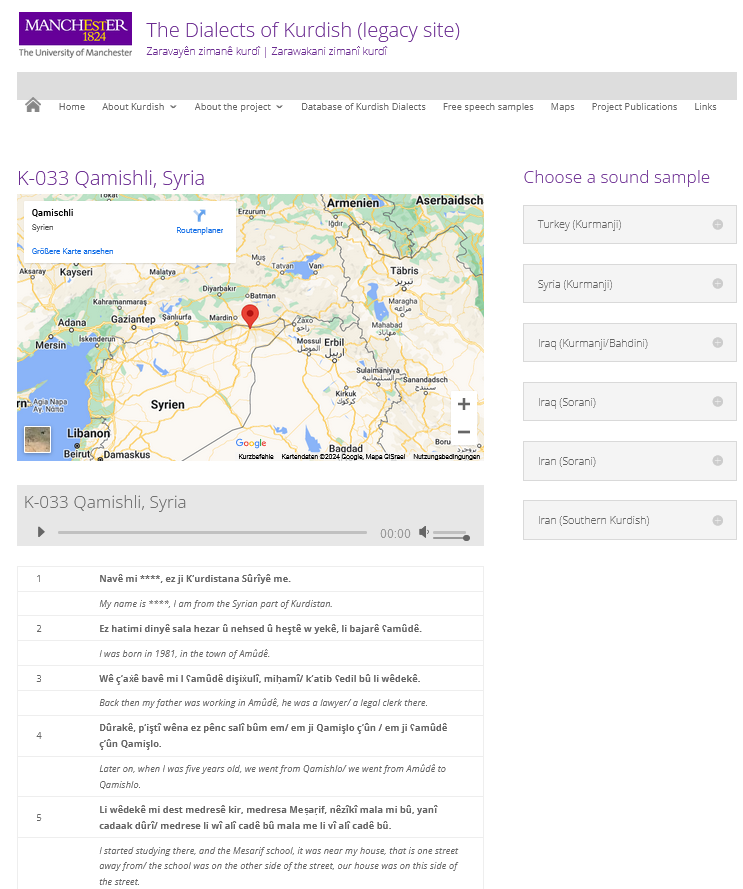Open the About Kurdish dropdown menu

(x=139, y=107)
